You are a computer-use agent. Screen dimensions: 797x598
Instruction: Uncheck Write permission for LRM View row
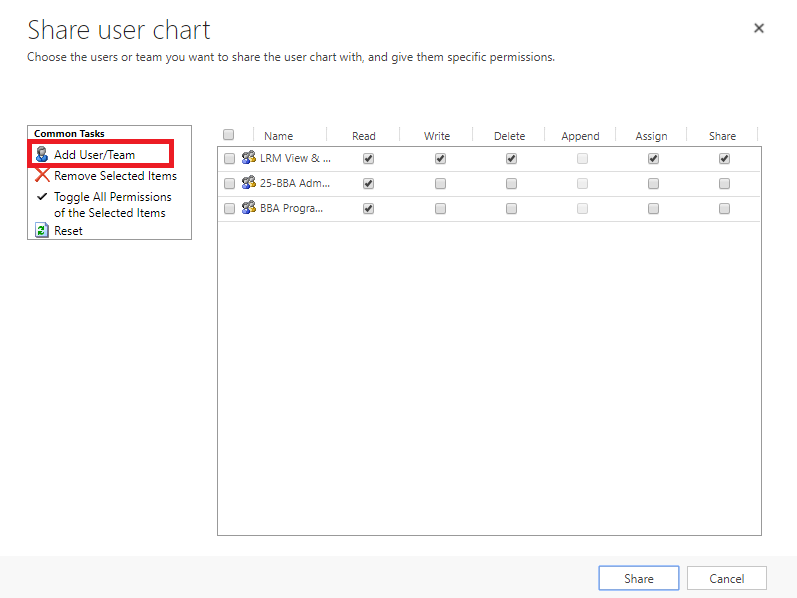pyautogui.click(x=440, y=158)
